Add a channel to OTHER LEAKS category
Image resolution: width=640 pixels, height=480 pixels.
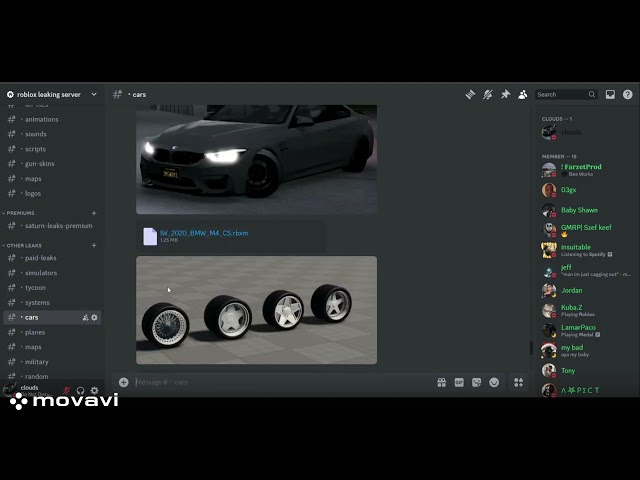tap(94, 245)
